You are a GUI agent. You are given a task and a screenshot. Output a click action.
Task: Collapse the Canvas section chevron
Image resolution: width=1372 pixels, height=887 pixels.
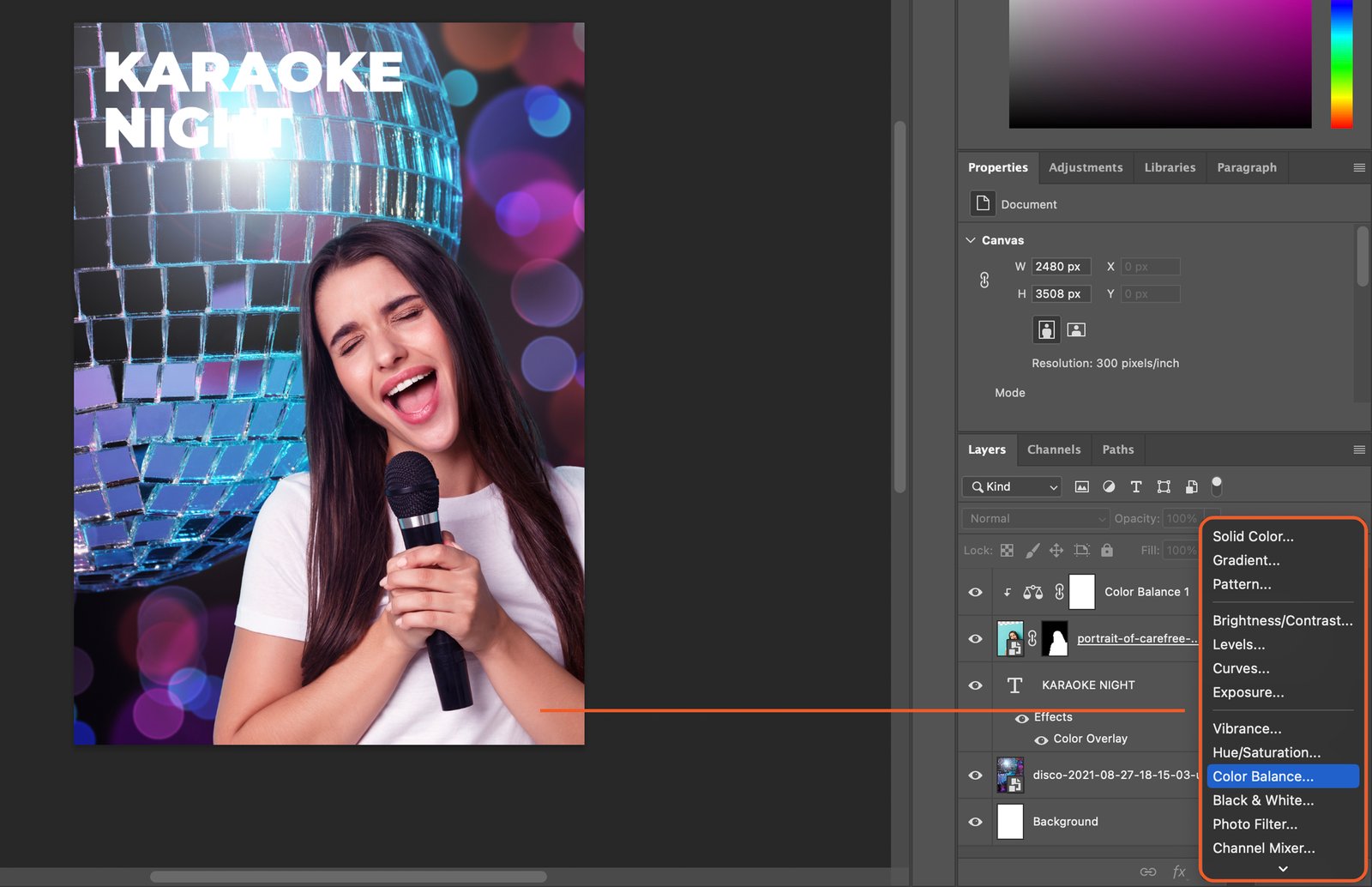point(971,240)
